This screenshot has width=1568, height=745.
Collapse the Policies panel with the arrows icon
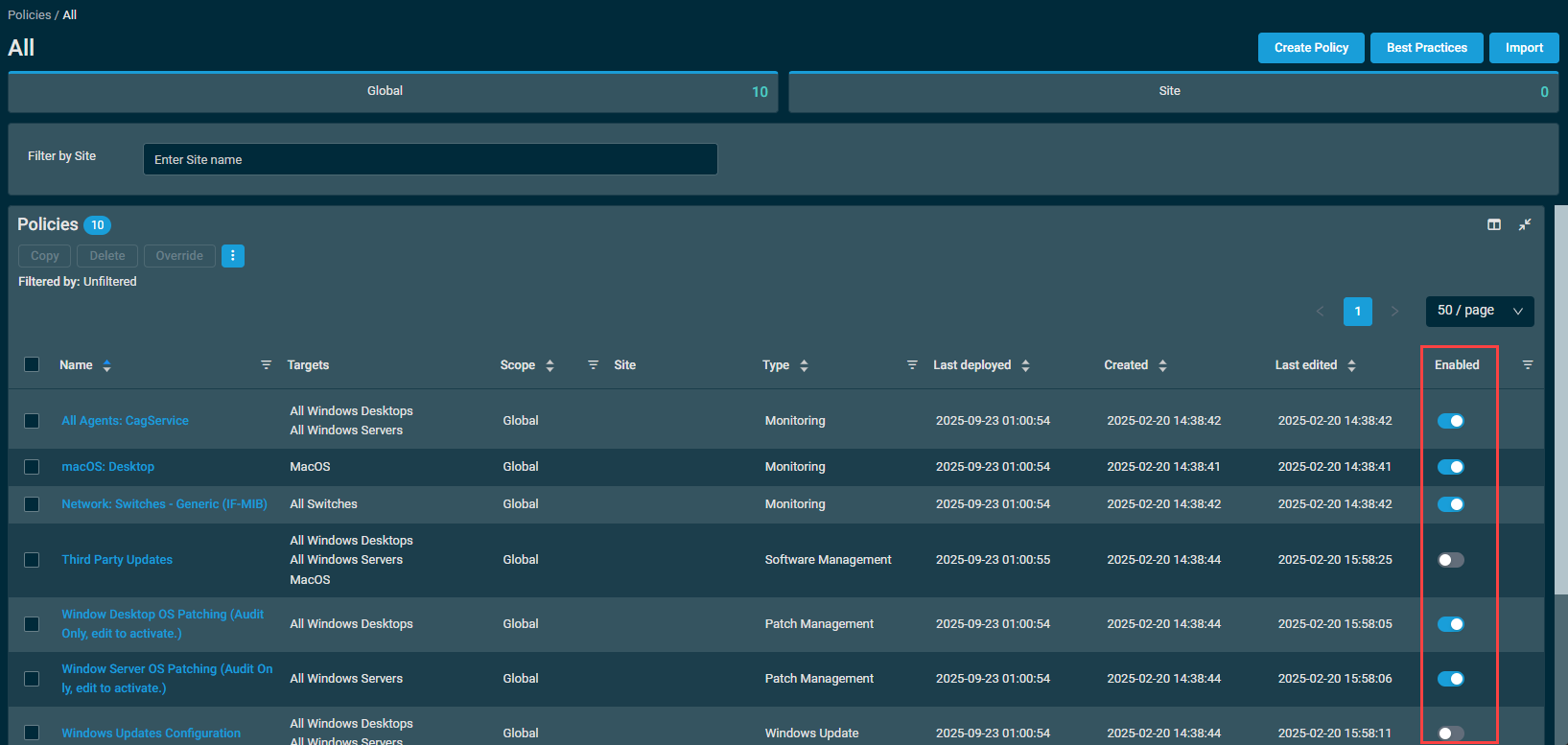point(1525,224)
